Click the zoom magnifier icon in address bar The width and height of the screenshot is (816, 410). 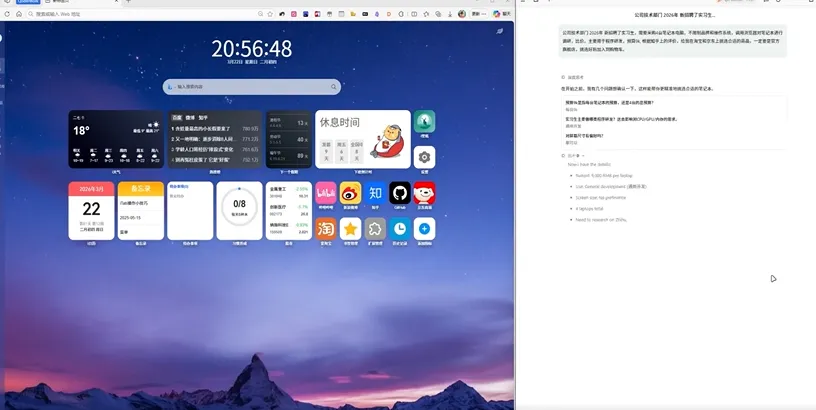click(260, 14)
